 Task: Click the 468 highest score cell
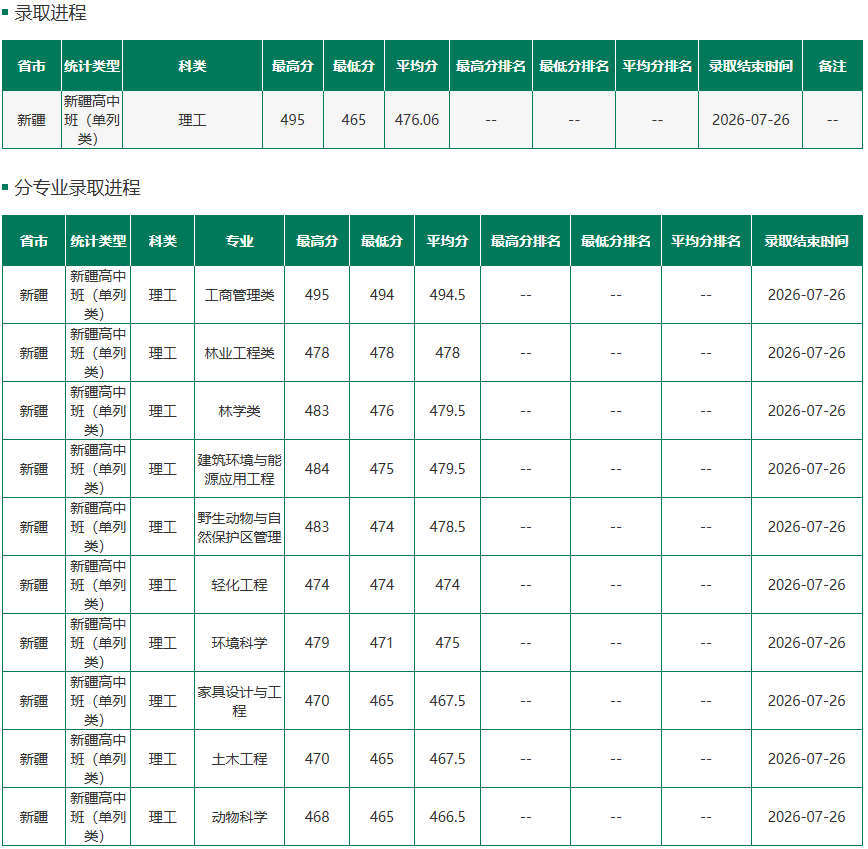(x=317, y=817)
